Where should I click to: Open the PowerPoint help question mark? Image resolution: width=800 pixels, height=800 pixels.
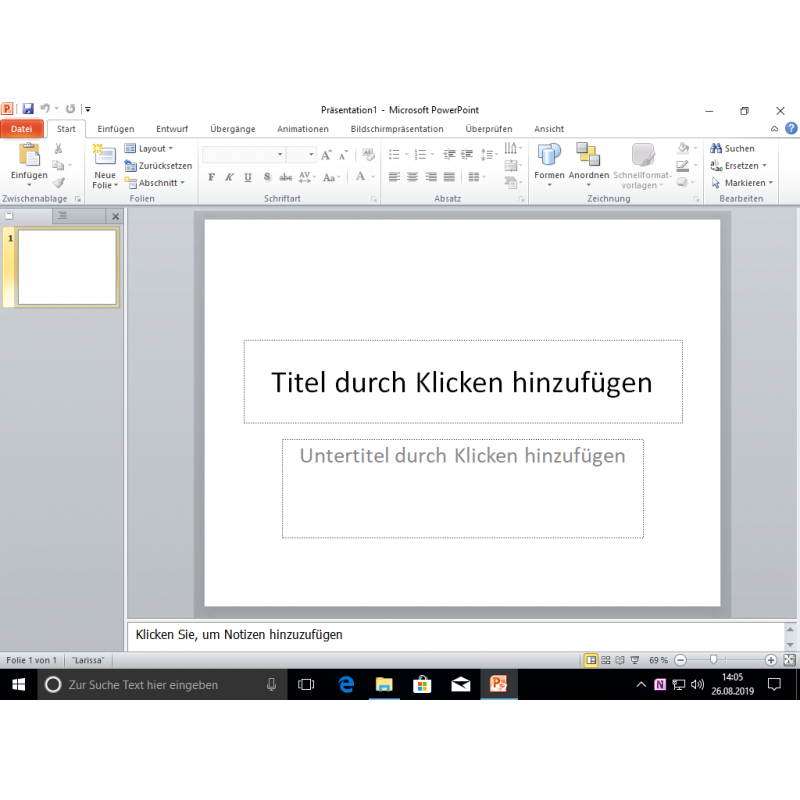(791, 129)
